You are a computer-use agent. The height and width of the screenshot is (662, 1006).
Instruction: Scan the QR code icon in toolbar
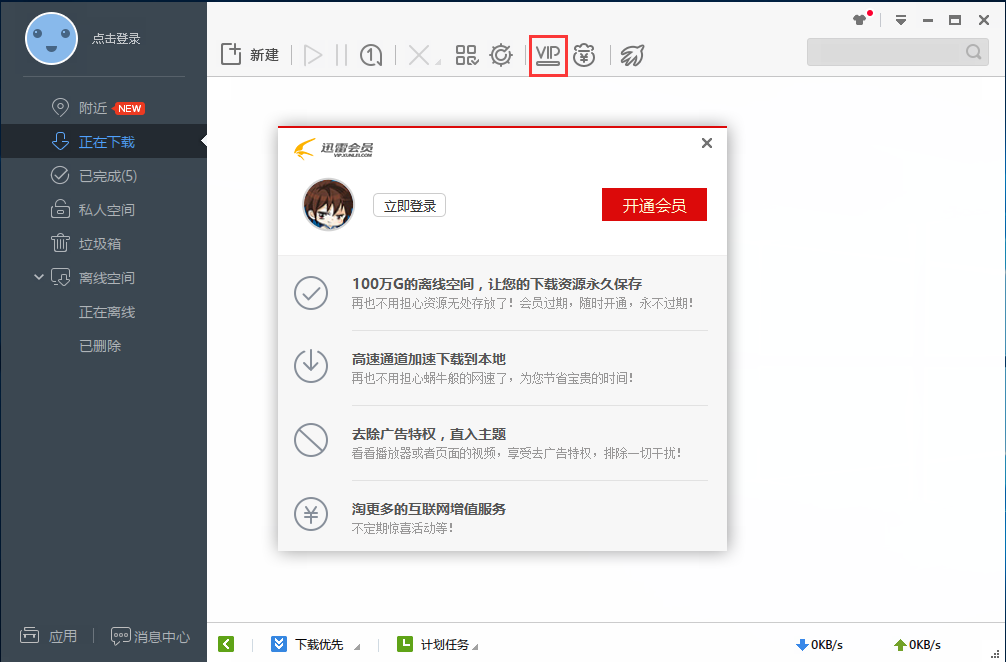pos(466,56)
